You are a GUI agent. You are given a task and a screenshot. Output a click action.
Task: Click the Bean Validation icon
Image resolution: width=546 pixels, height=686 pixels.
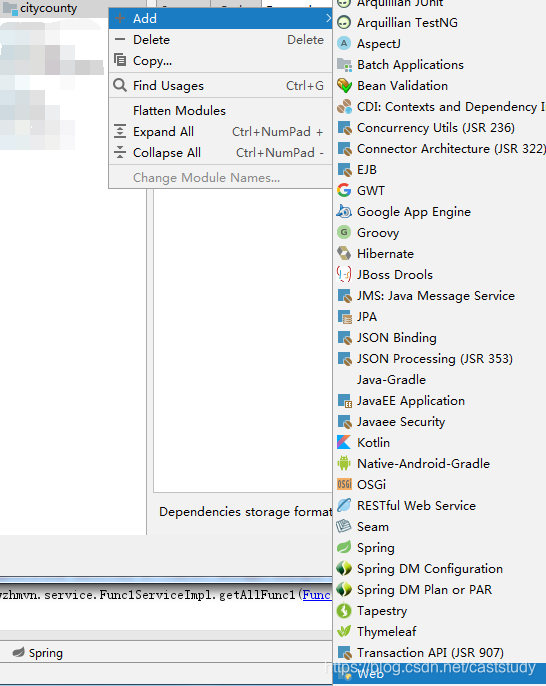[344, 85]
